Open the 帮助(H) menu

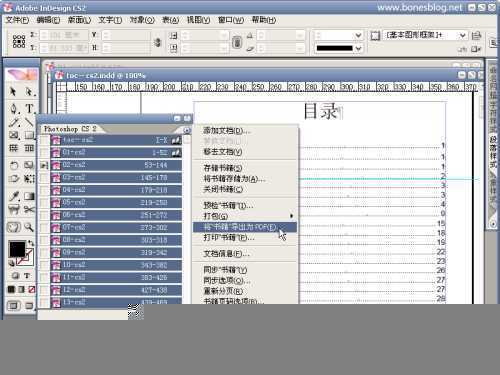coord(264,20)
